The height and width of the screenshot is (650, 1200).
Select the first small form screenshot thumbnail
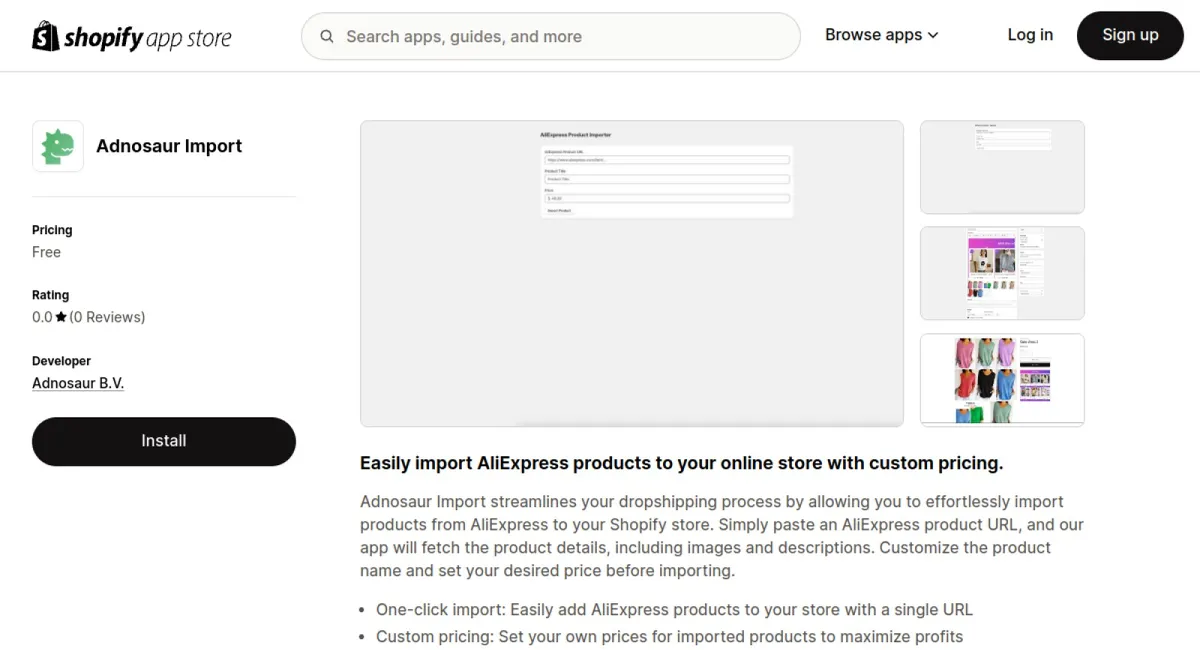click(1002, 167)
